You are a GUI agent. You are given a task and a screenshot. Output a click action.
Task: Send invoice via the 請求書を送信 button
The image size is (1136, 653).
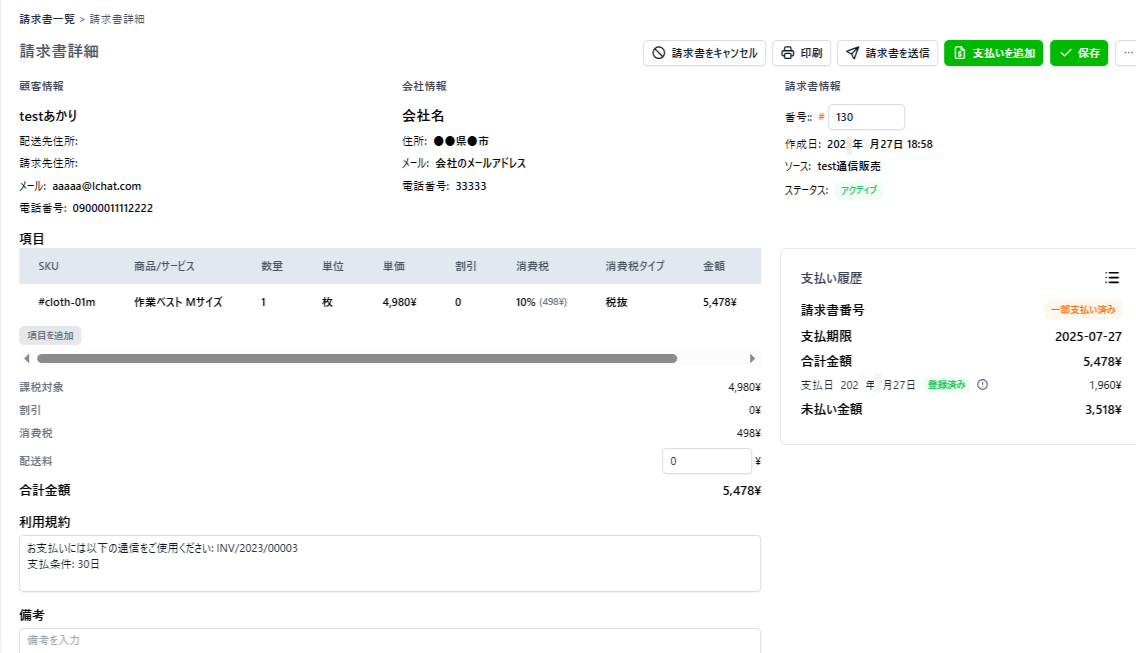(887, 53)
